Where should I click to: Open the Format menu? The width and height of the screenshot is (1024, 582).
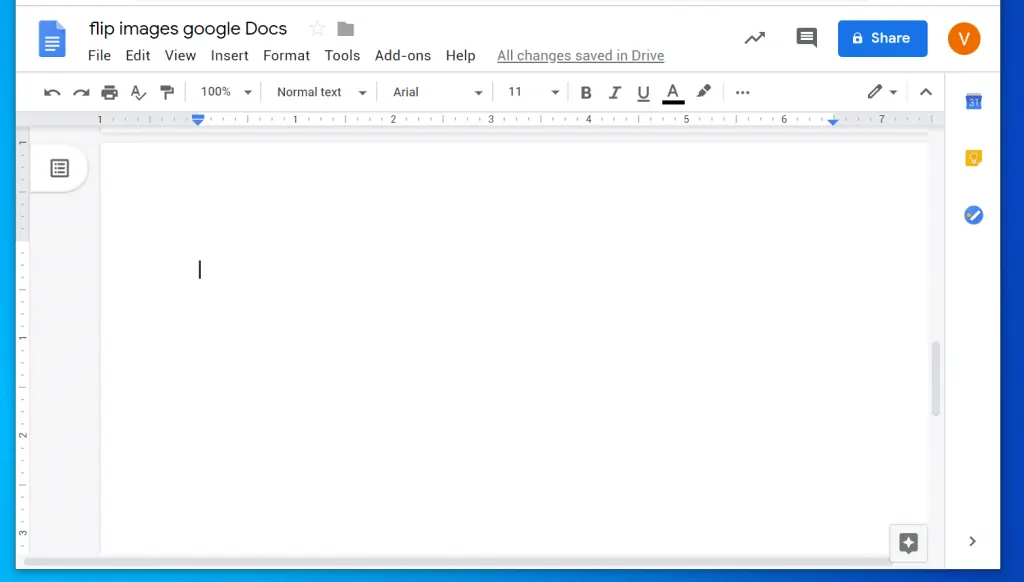(286, 56)
